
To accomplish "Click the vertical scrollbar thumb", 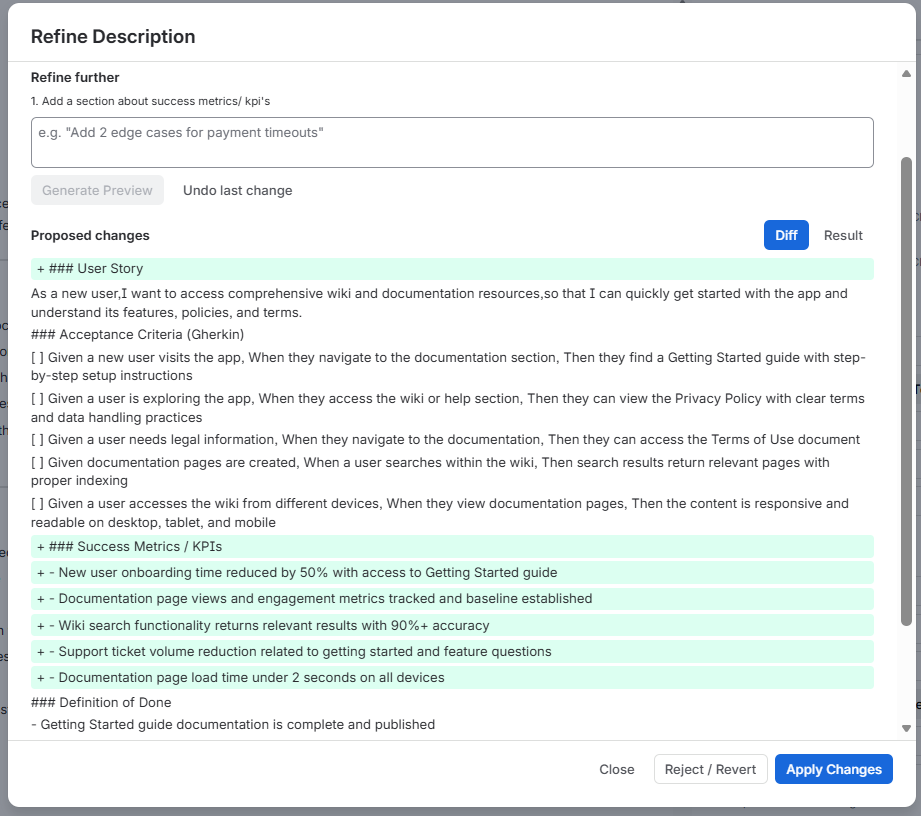I will click(906, 391).
